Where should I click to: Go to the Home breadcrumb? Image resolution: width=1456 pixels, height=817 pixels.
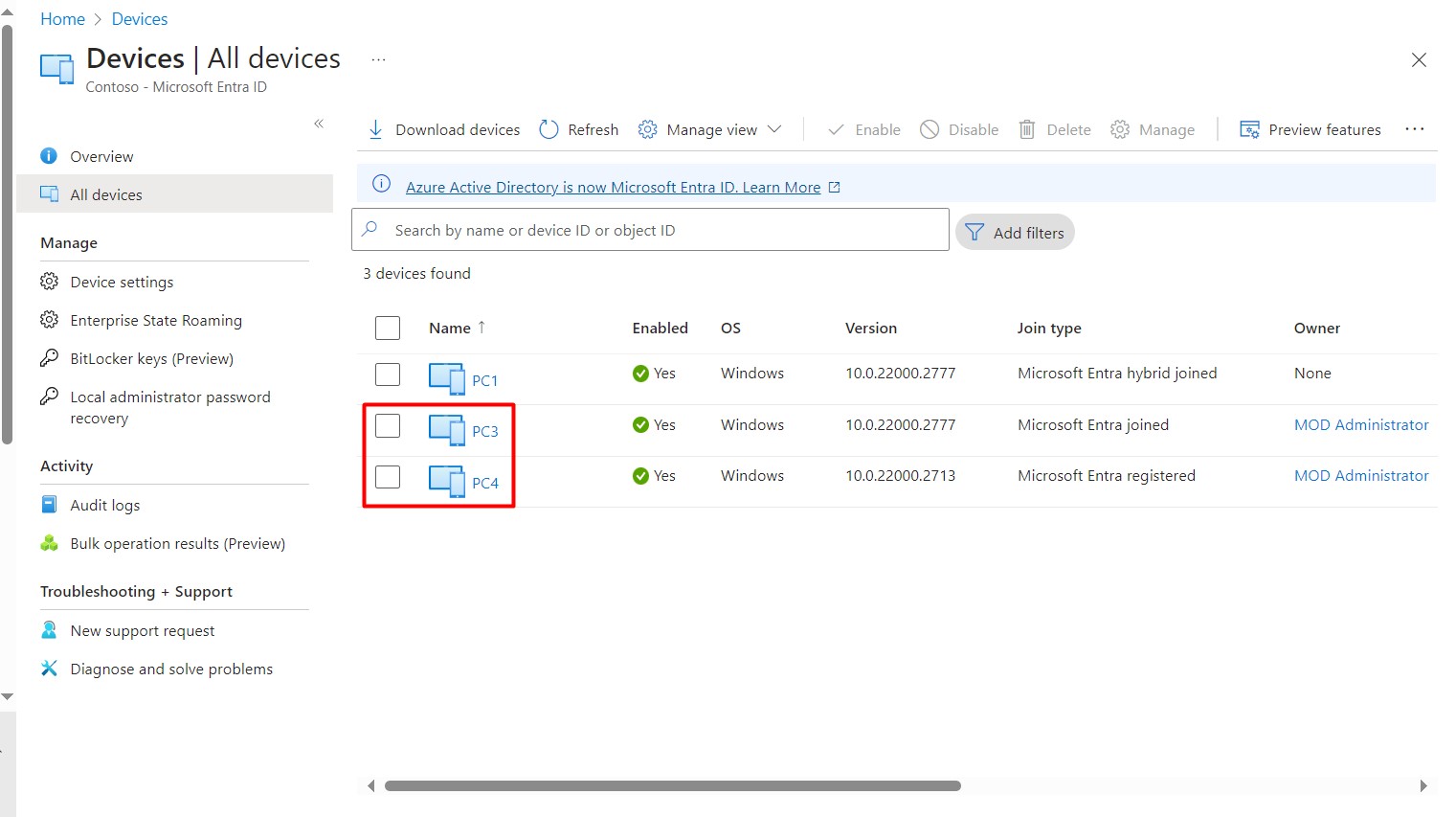(x=62, y=19)
